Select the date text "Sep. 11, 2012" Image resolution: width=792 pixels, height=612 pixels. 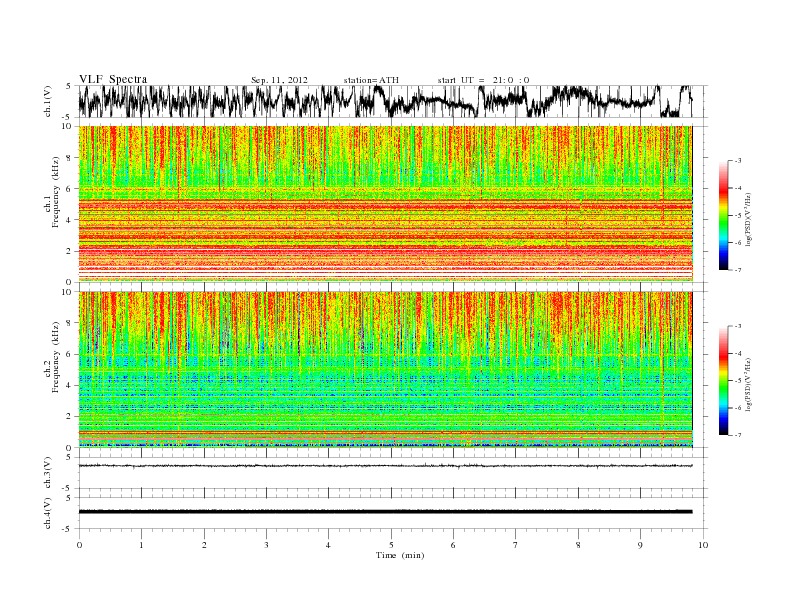[279, 80]
